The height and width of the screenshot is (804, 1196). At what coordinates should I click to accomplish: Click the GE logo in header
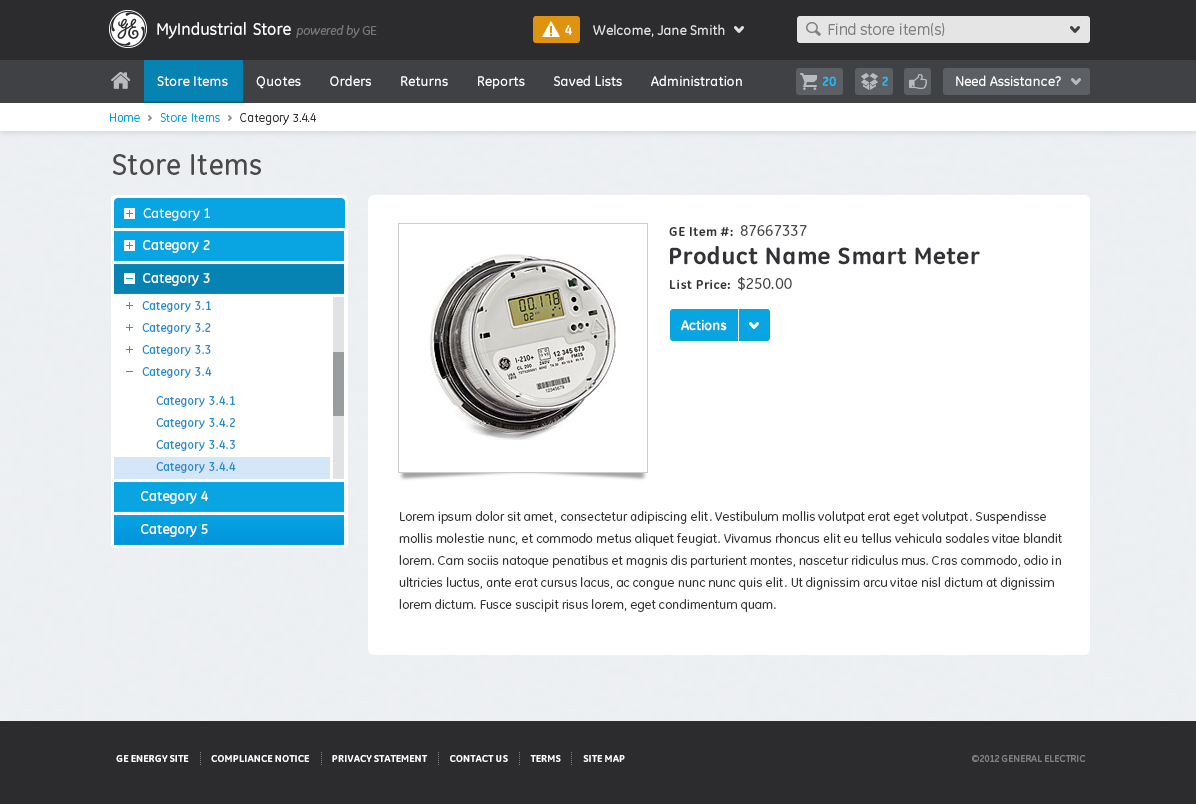click(128, 29)
